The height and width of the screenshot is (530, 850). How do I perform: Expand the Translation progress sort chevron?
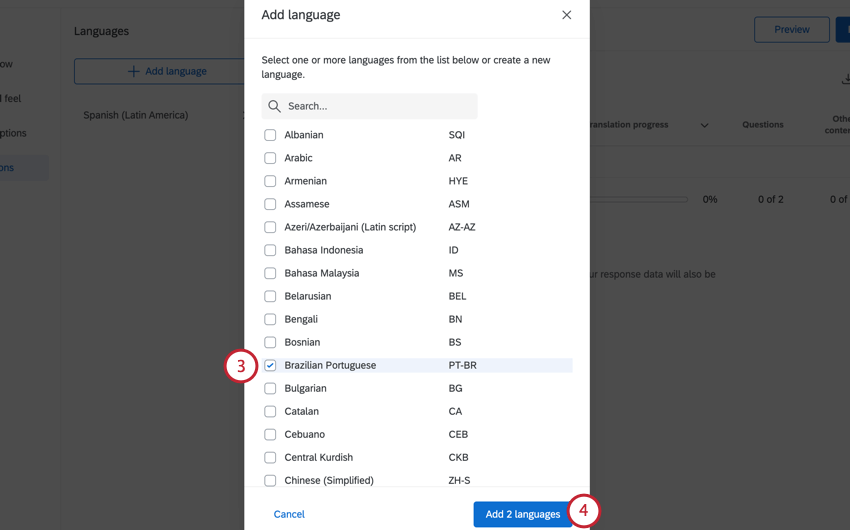coord(704,126)
